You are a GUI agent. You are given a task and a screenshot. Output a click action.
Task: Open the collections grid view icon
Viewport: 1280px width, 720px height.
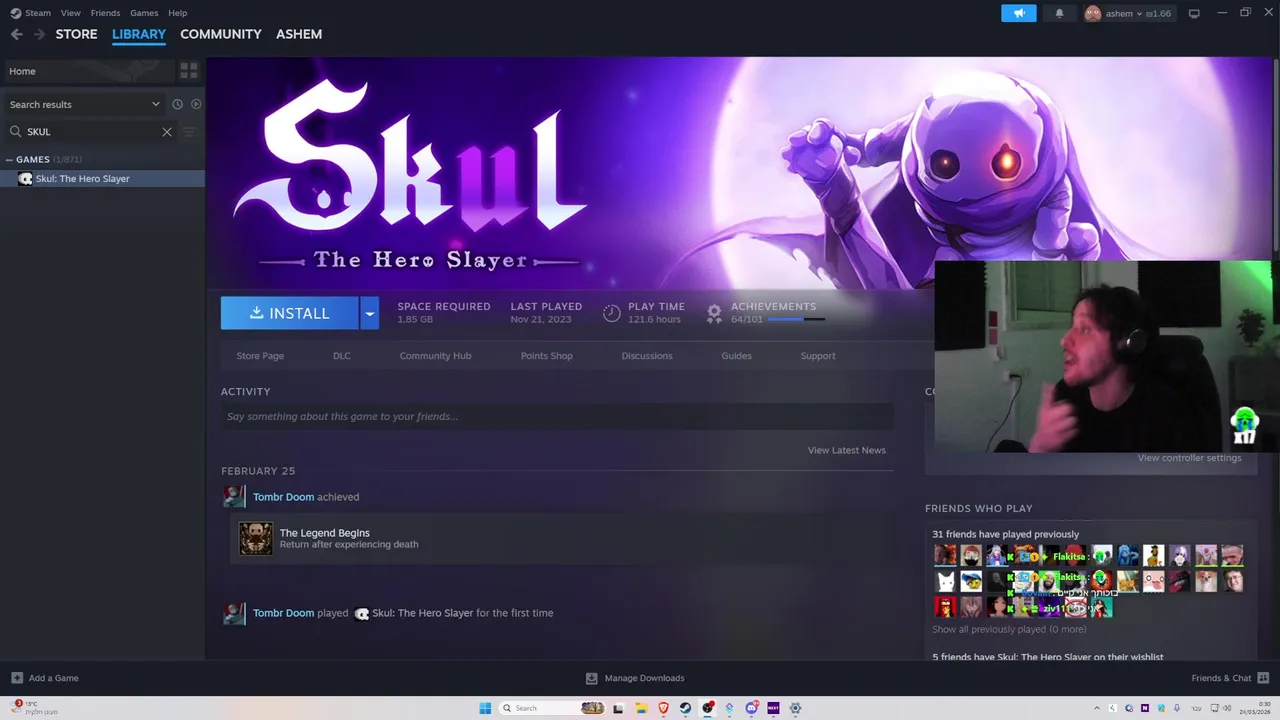coord(189,71)
